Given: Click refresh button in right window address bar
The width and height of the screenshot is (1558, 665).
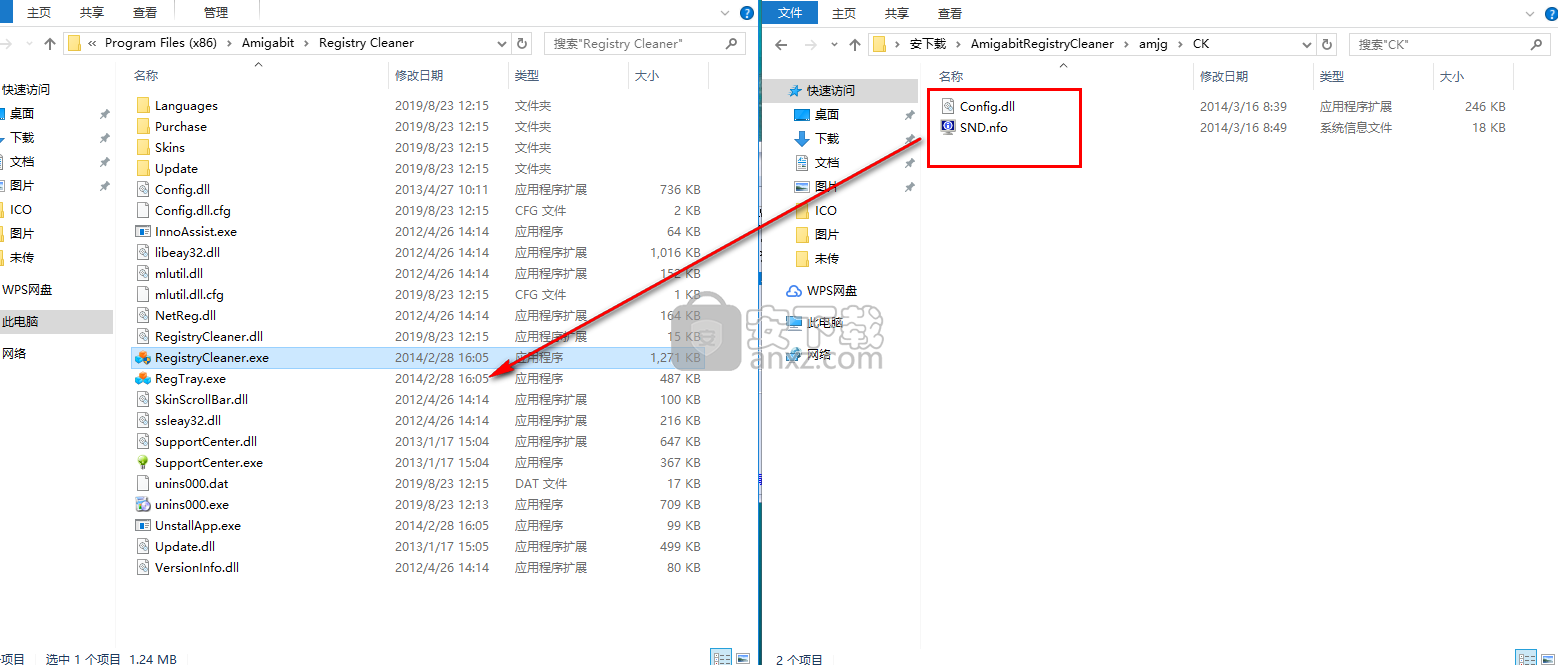Looking at the screenshot, I should click(1327, 44).
